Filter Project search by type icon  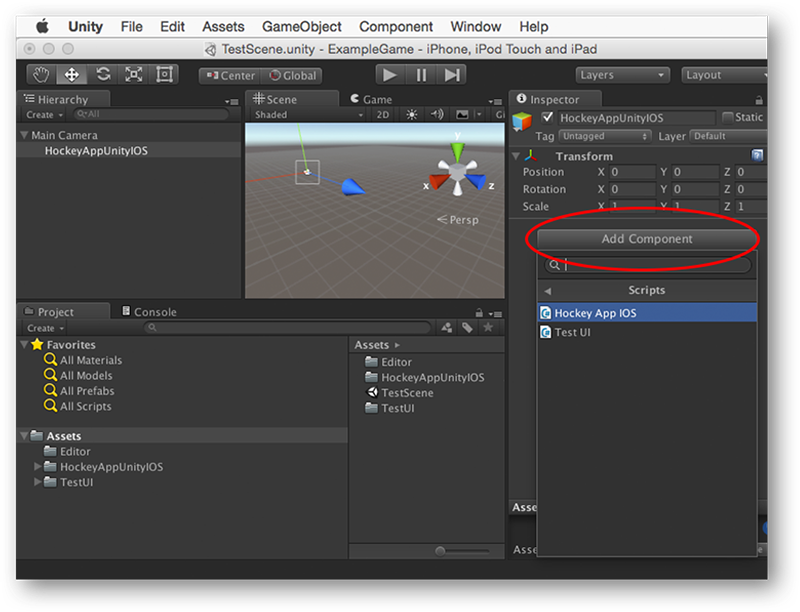447,327
